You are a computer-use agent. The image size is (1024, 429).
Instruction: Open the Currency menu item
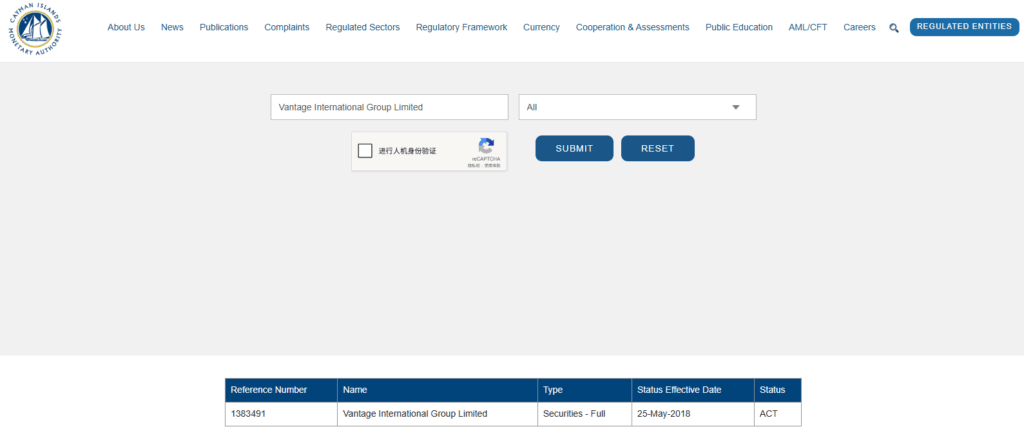pyautogui.click(x=541, y=27)
